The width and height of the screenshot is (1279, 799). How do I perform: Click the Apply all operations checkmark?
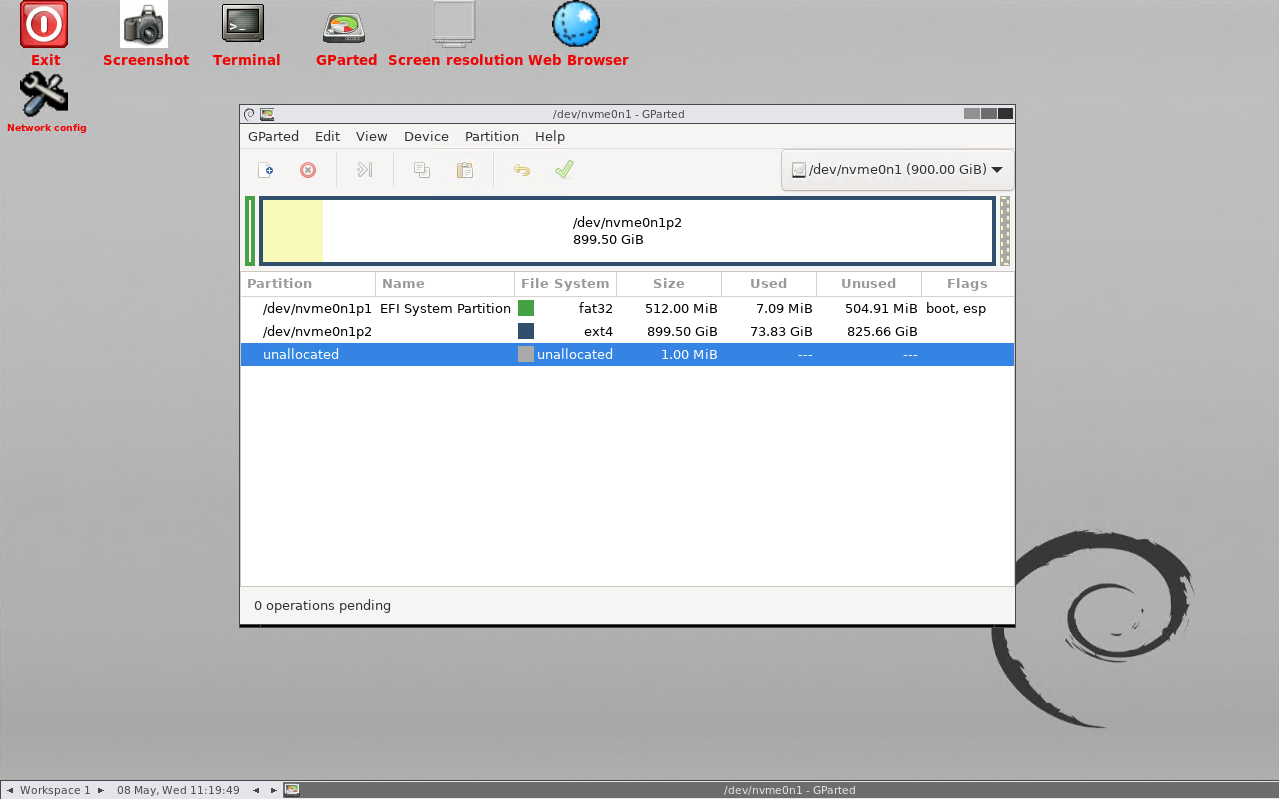pyautogui.click(x=564, y=170)
